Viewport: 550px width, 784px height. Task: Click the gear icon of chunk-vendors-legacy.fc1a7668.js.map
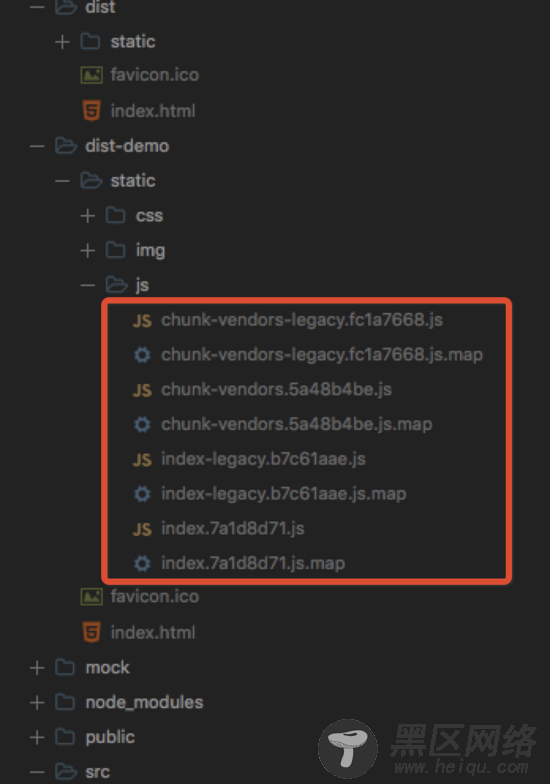coord(142,355)
